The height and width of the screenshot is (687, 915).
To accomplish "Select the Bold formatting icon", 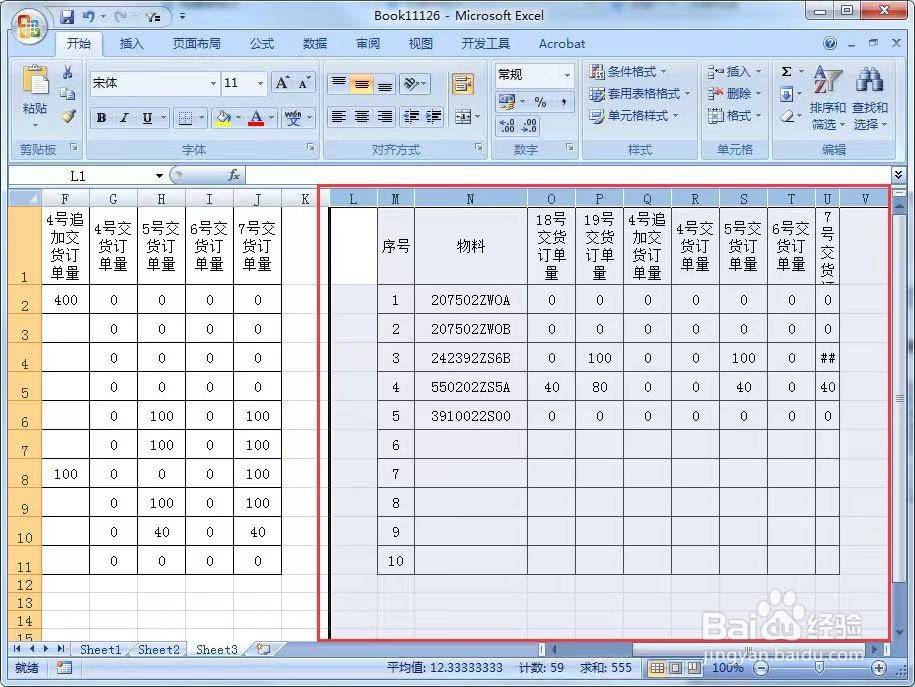I will click(x=101, y=117).
